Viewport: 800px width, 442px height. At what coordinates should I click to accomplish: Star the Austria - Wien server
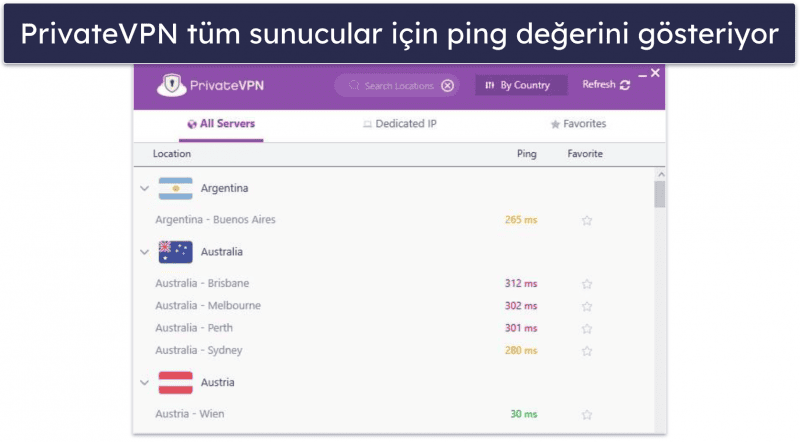(587, 414)
